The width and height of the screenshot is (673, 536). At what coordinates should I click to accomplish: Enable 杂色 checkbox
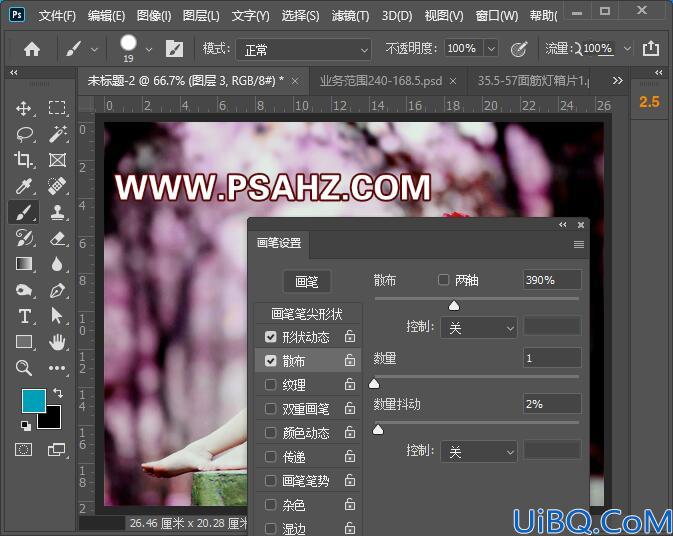click(270, 505)
